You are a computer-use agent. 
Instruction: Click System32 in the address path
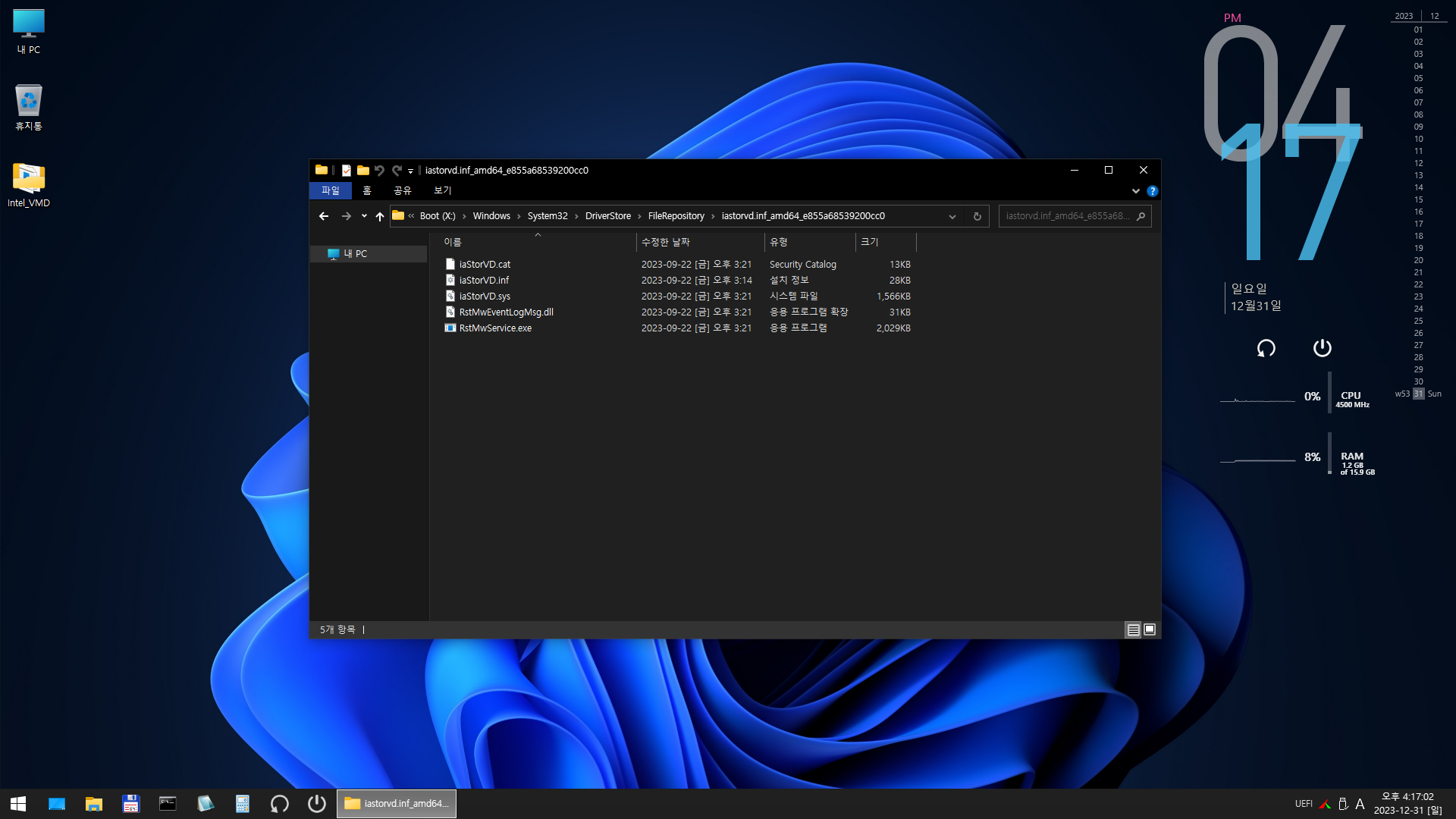pos(548,216)
